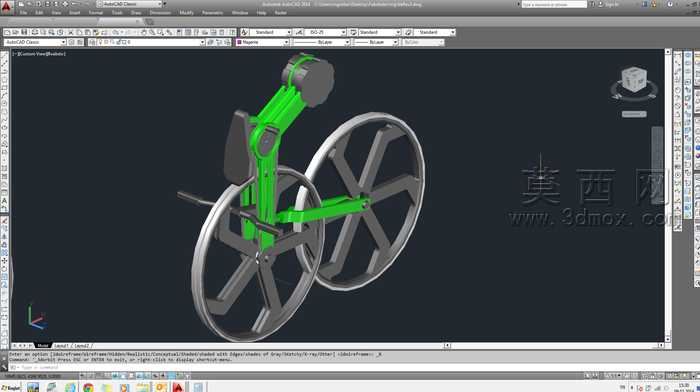Image resolution: width=700 pixels, height=392 pixels.
Task: Select the Match Properties brush icon
Action: pyautogui.click(x=96, y=32)
